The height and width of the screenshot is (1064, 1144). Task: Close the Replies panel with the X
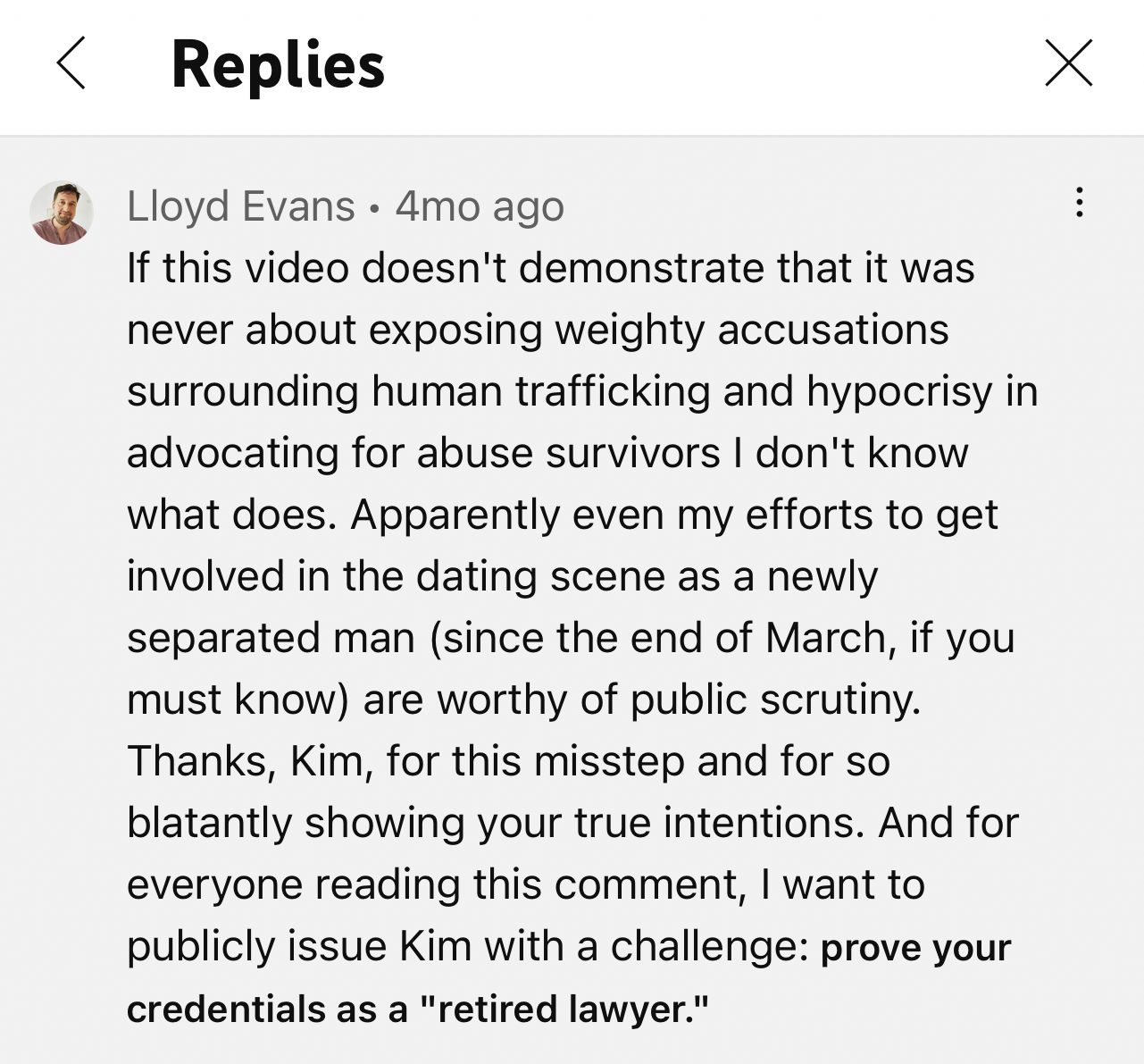click(1069, 63)
